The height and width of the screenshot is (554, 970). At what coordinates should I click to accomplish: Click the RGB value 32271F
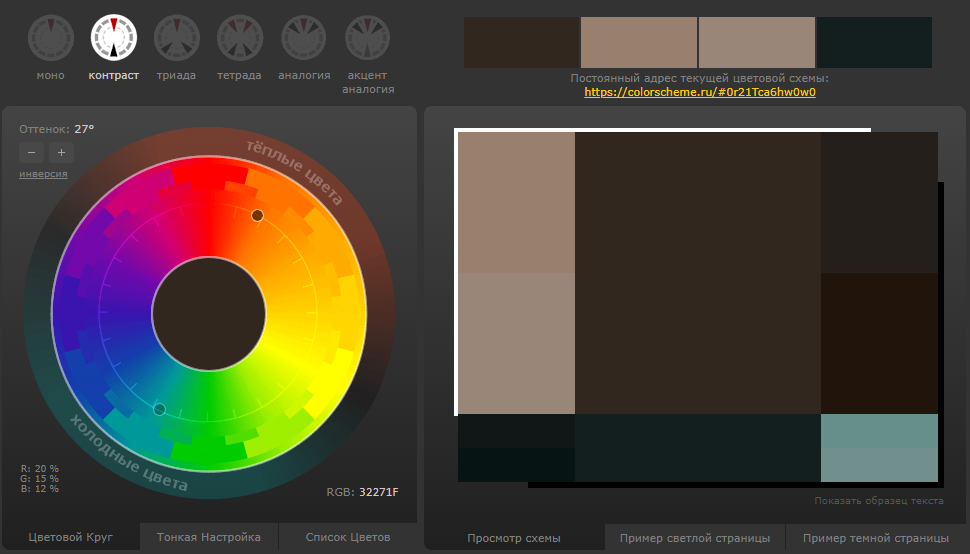pos(379,492)
